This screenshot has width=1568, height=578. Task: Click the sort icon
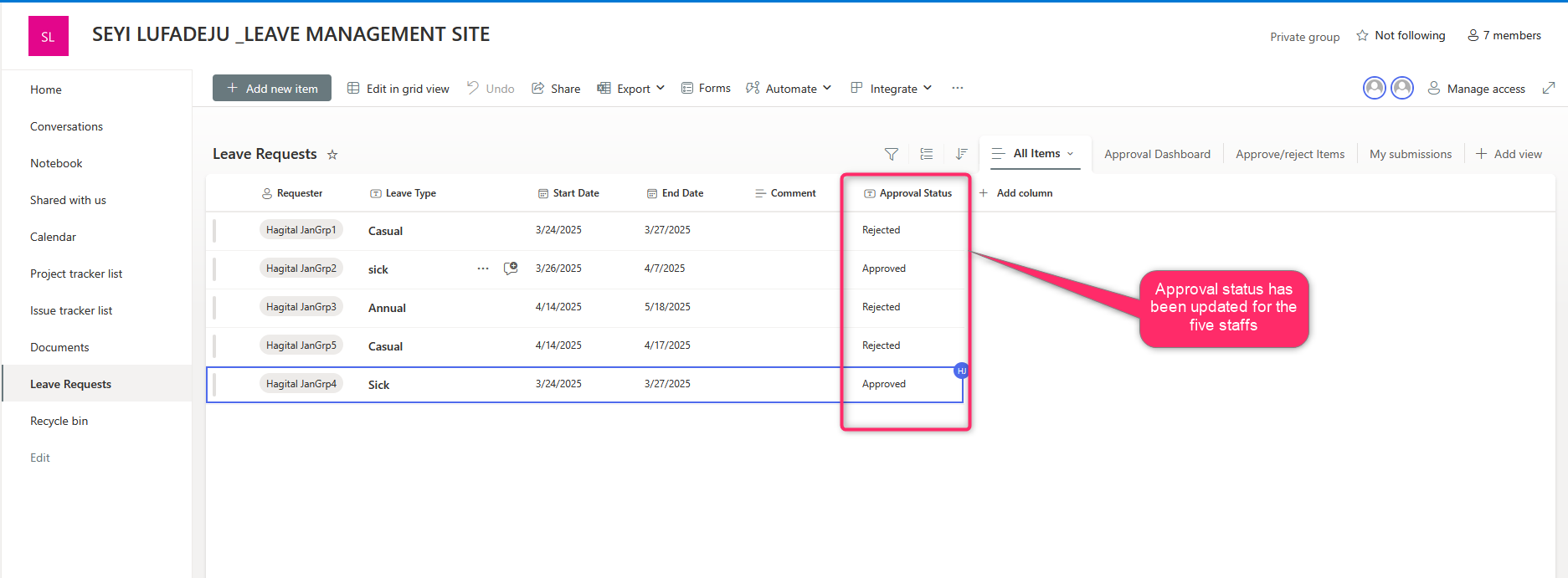[961, 154]
